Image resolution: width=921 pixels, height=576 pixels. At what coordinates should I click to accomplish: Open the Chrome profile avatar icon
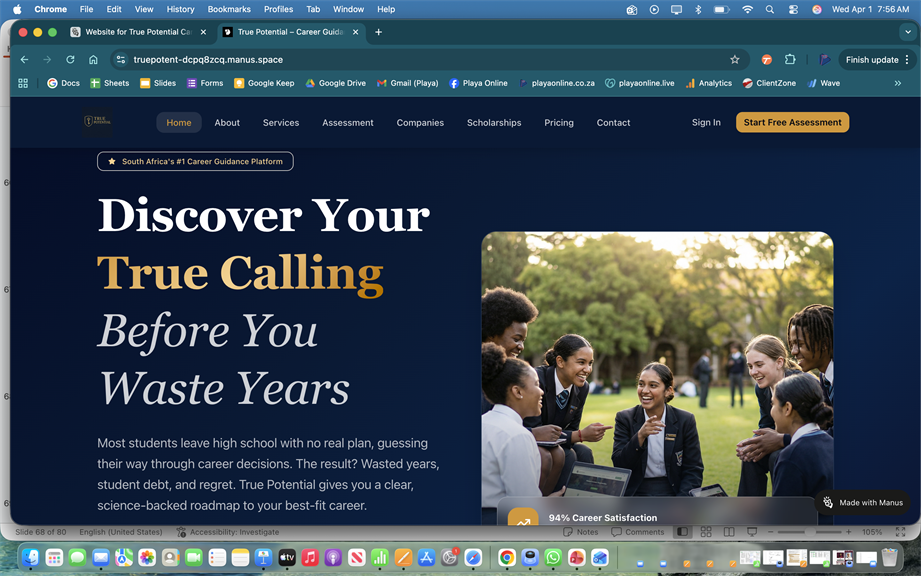[824, 59]
